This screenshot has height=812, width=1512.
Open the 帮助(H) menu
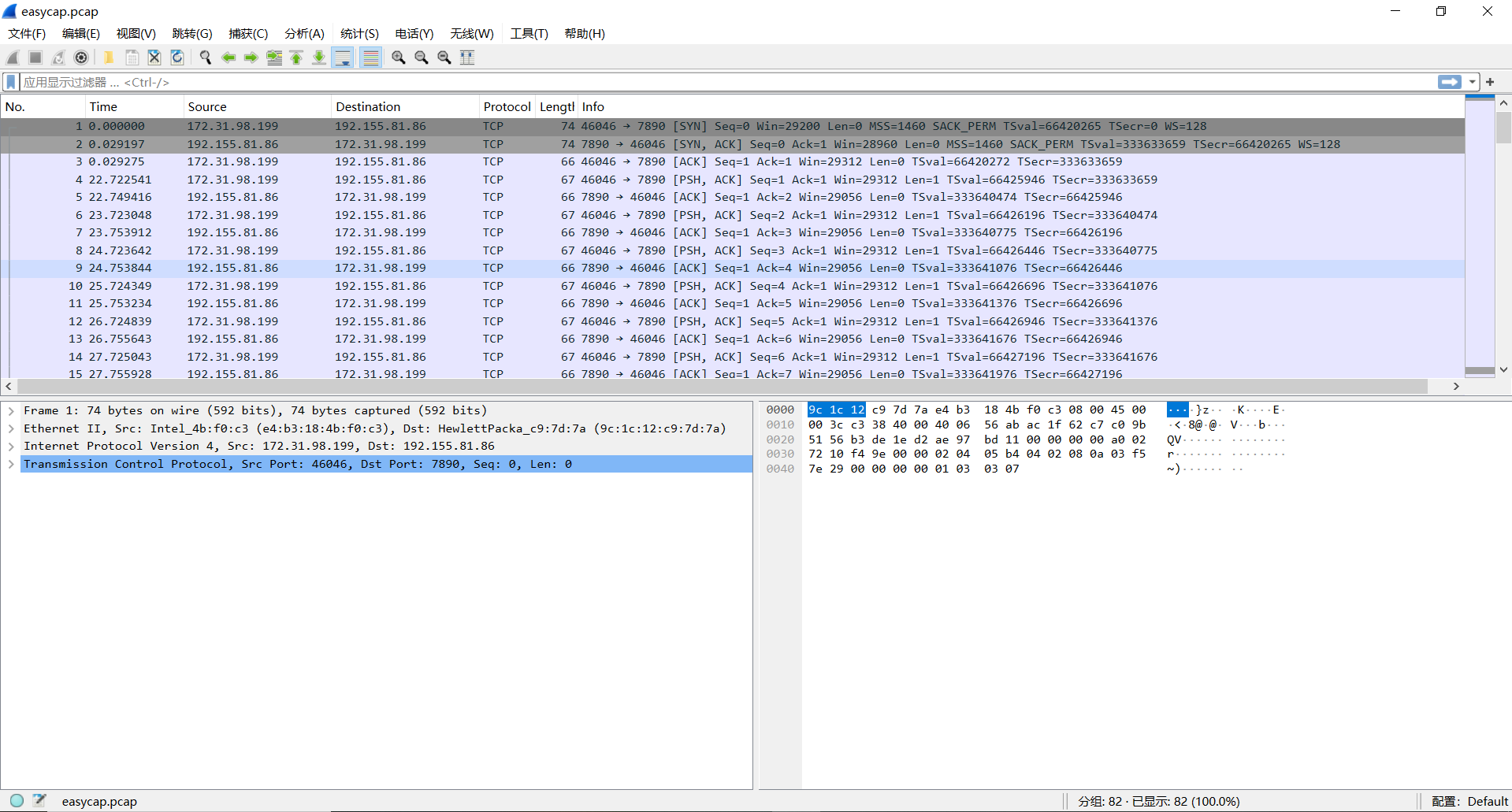585,34
